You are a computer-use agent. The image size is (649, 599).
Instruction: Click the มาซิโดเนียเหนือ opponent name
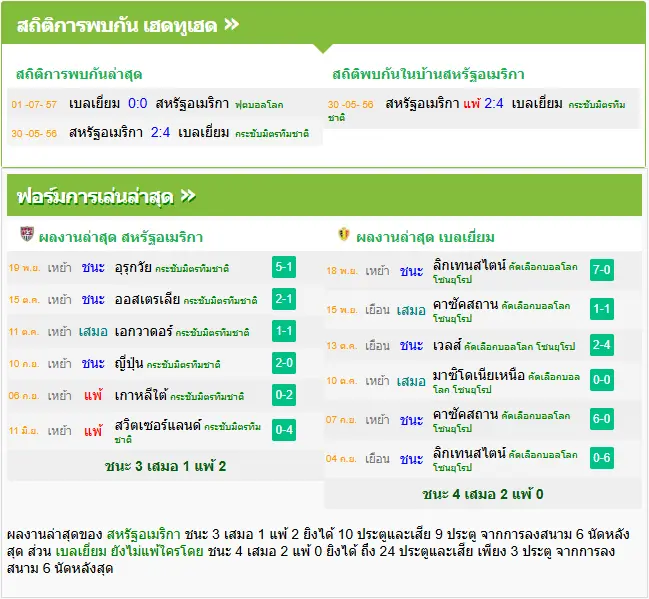pyautogui.click(x=479, y=375)
